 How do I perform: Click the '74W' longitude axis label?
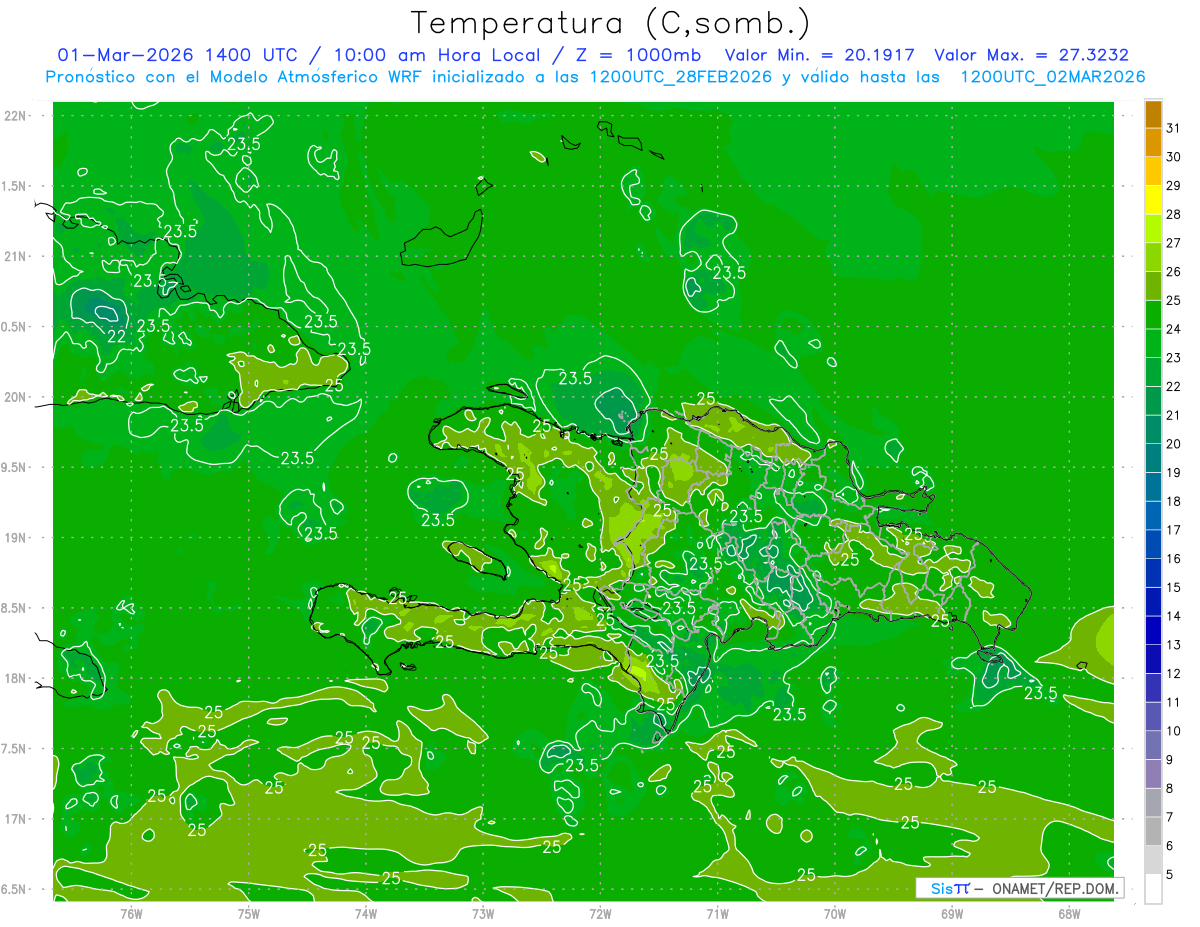[x=366, y=913]
